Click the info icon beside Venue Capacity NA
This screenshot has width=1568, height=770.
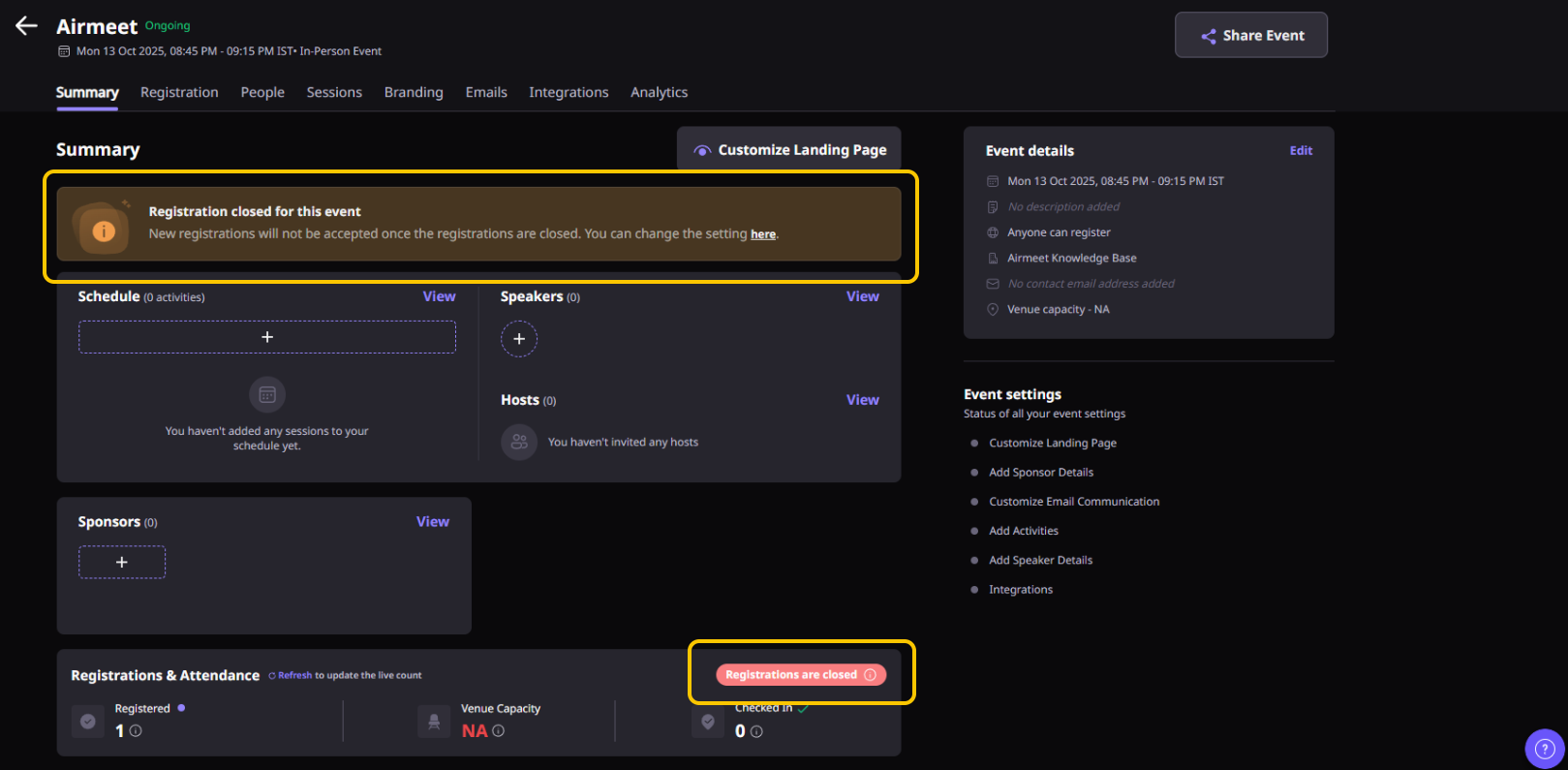(498, 731)
